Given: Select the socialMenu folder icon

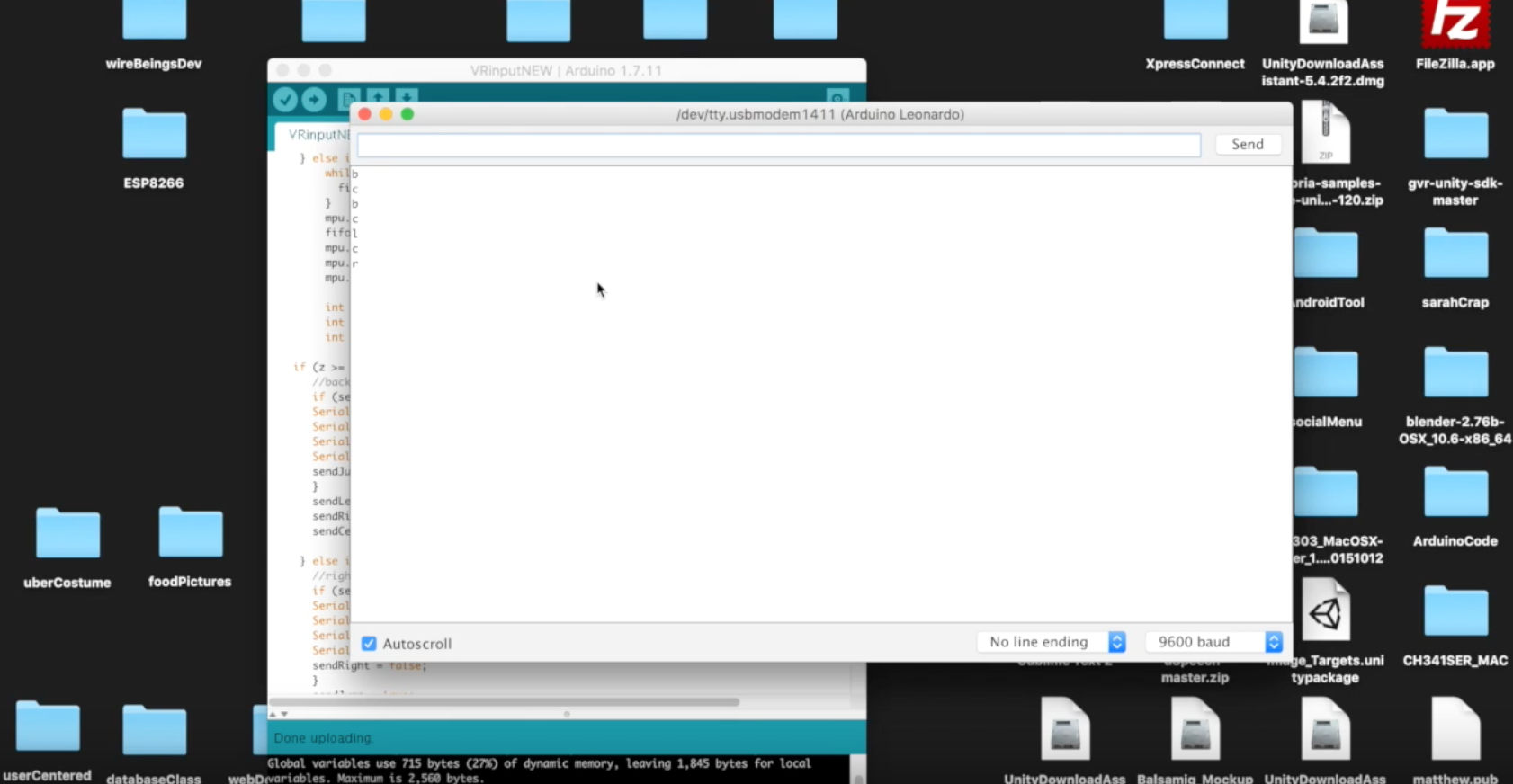Looking at the screenshot, I should (x=1326, y=373).
